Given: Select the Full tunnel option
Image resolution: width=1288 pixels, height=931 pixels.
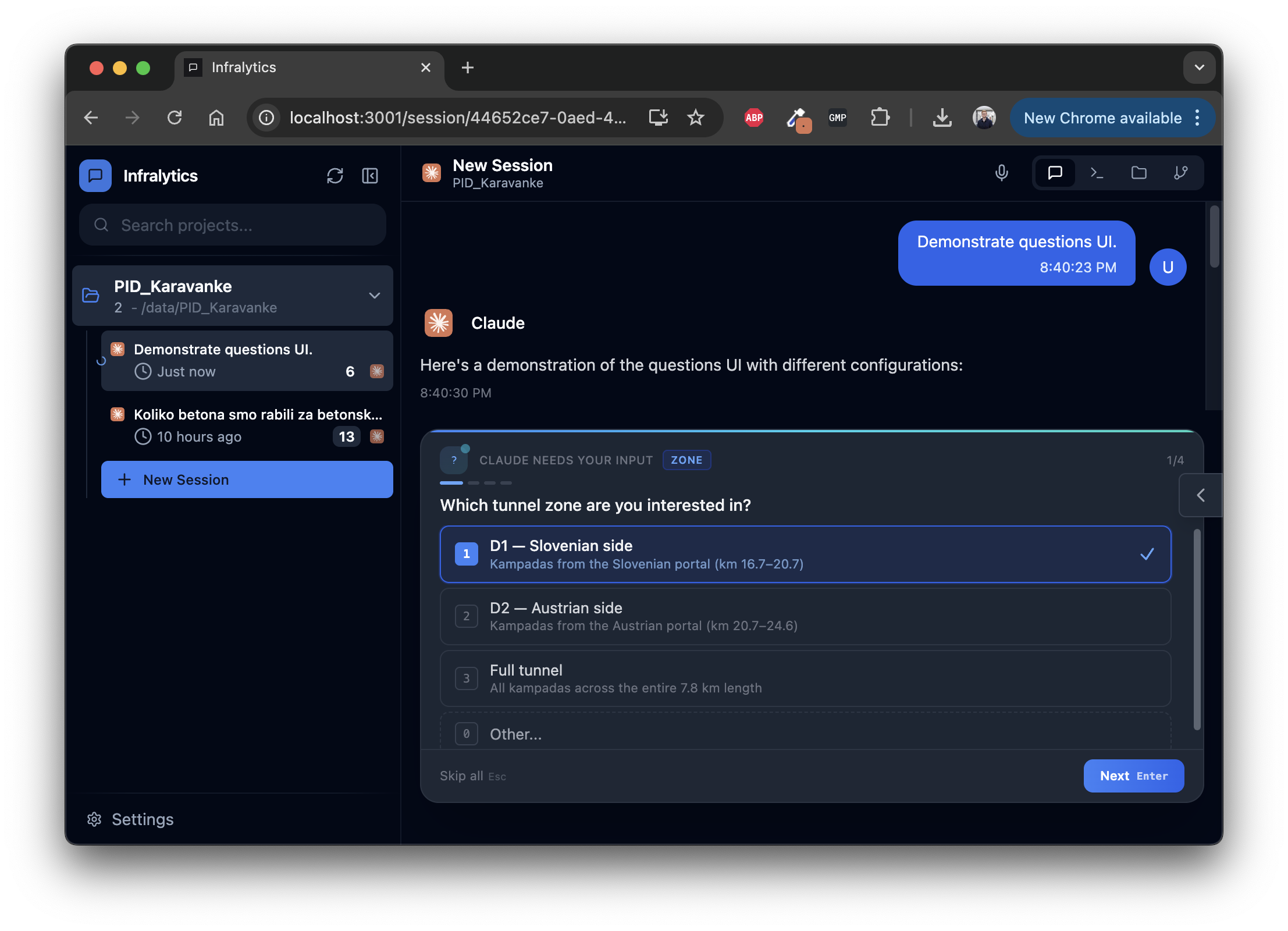Looking at the screenshot, I should 805,678.
